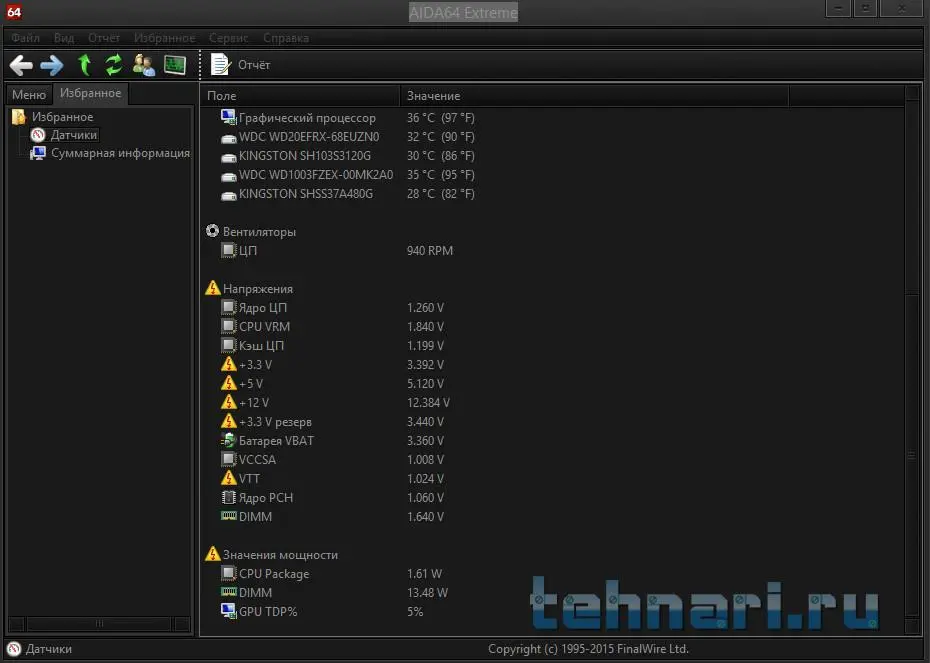This screenshot has width=930, height=663.
Task: Close the AIDA64 Extreme window
Action: pos(901,8)
